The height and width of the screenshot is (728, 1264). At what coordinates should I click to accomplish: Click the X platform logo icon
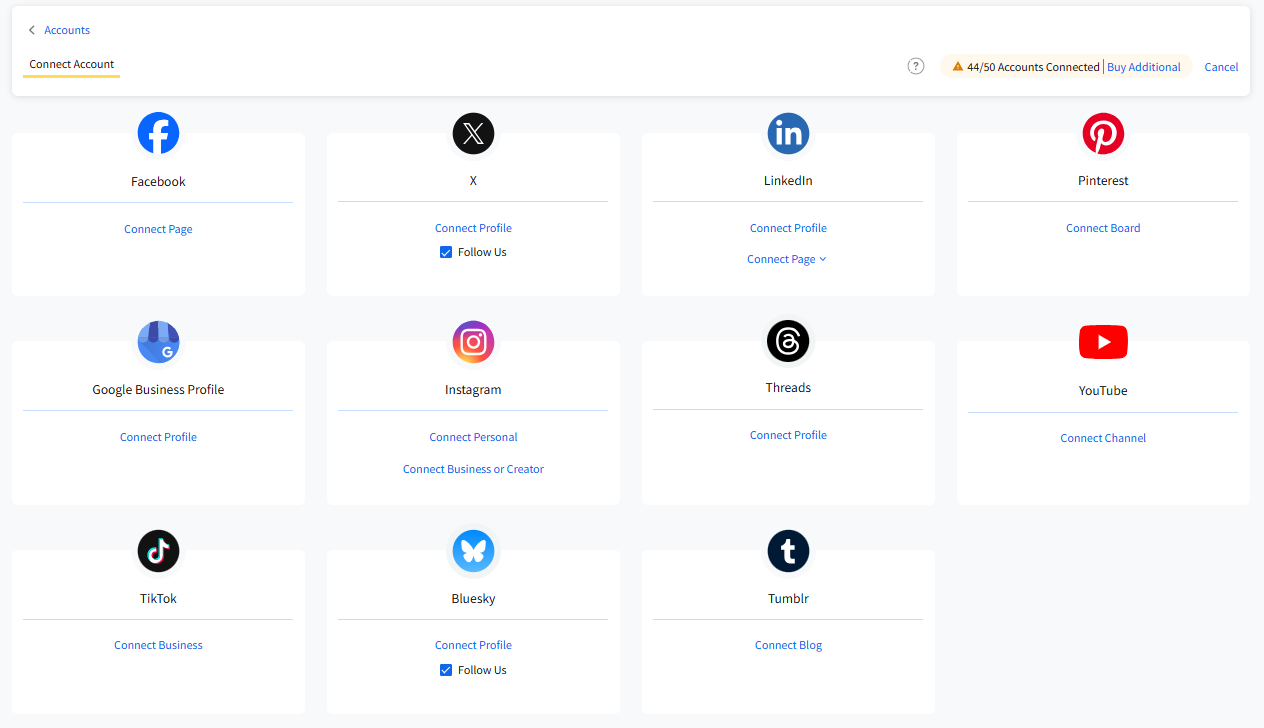(473, 133)
